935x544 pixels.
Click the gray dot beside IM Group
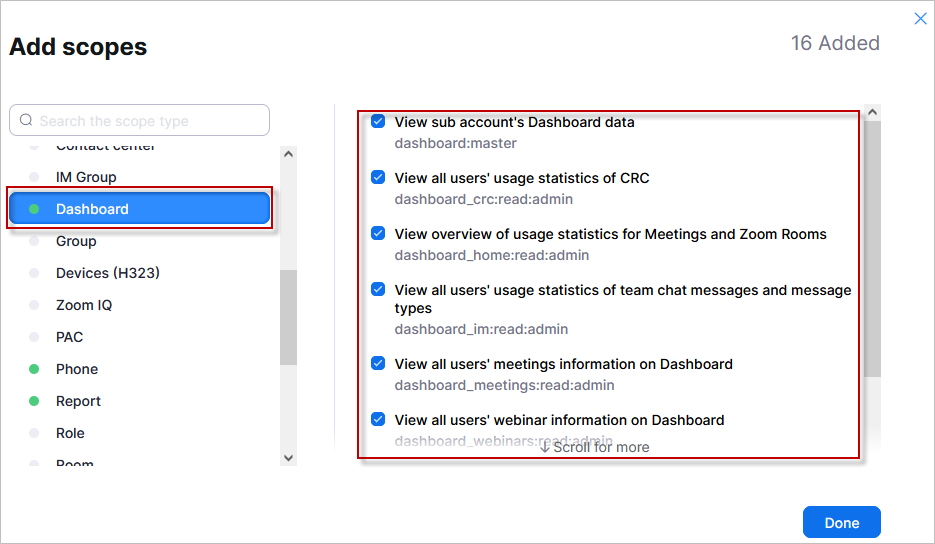(x=34, y=177)
